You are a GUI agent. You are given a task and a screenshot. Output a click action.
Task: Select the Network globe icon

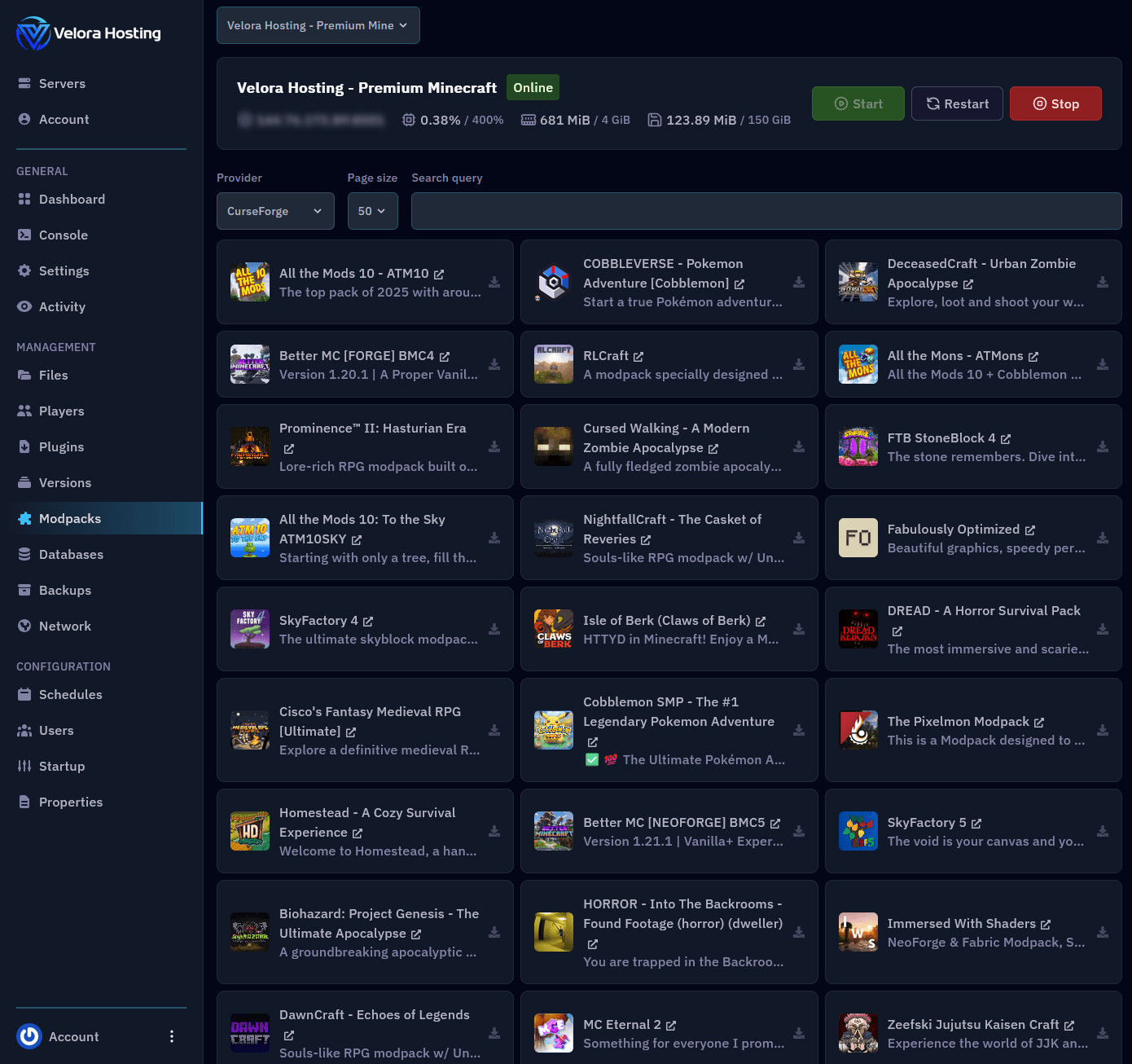[24, 626]
